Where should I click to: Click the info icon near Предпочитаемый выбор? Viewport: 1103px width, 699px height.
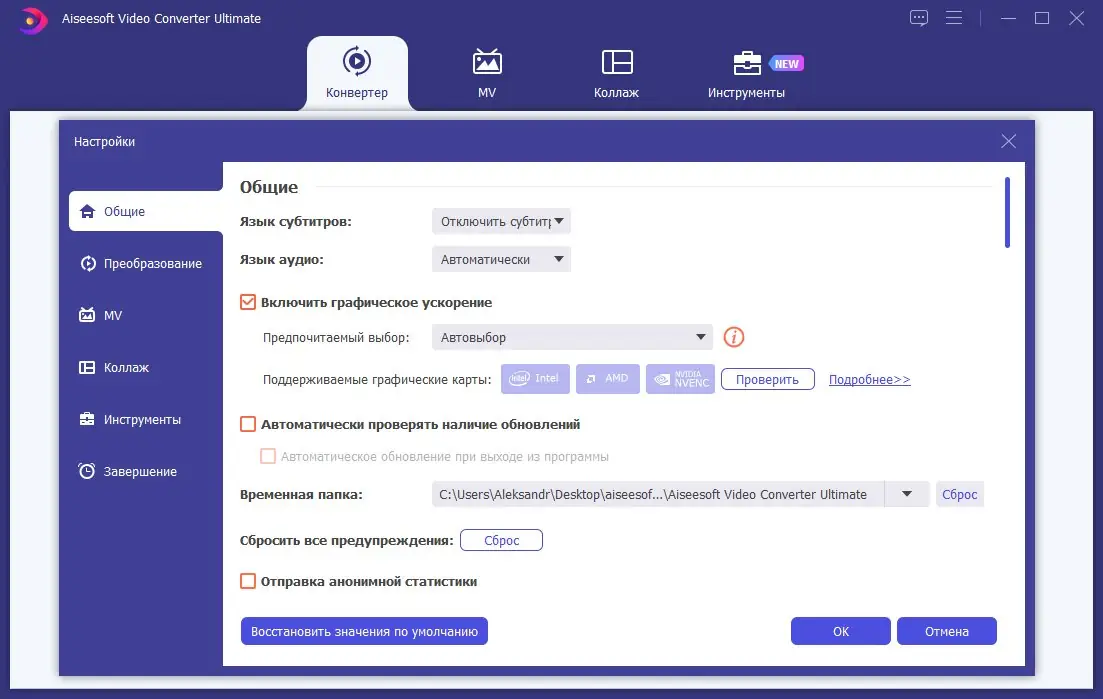pos(734,337)
